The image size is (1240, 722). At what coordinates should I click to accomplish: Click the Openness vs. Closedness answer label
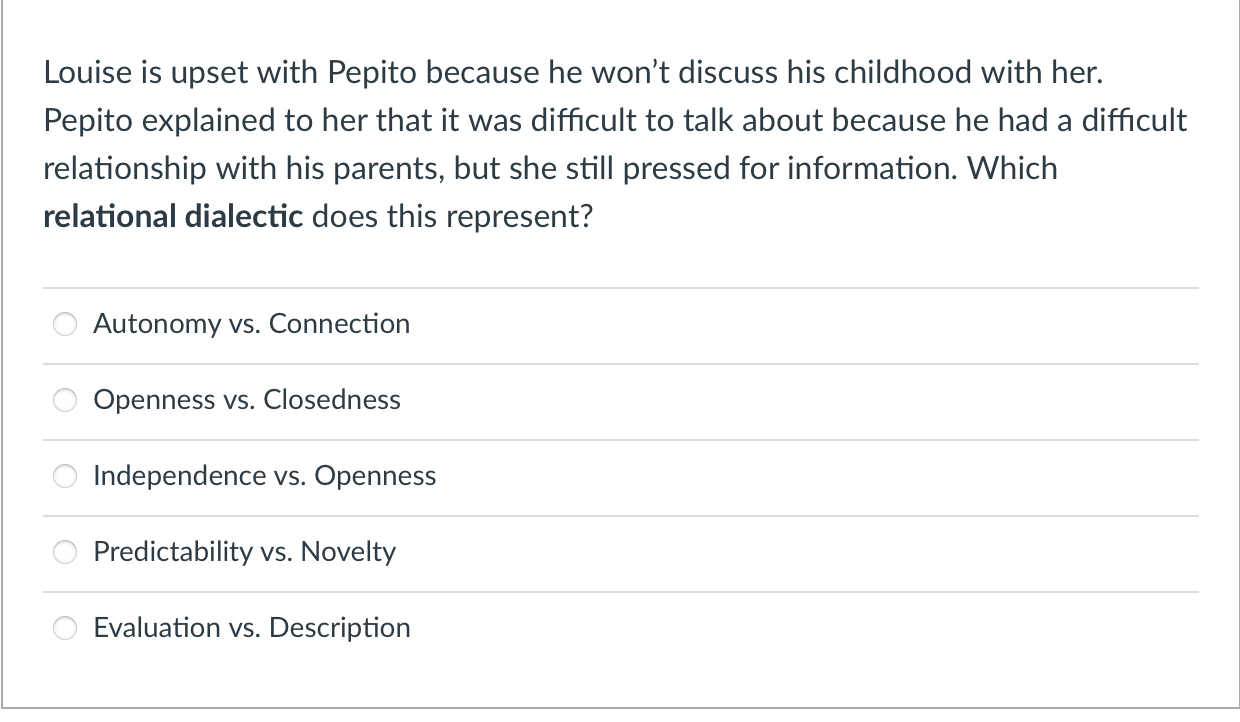tap(246, 400)
